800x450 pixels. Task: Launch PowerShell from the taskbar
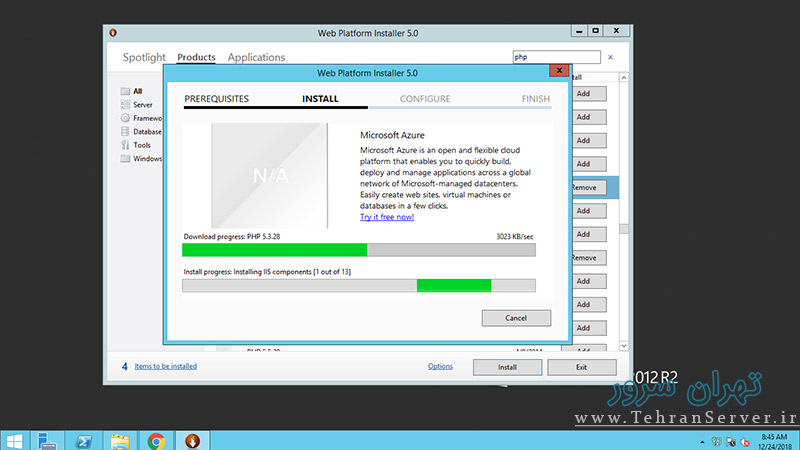coord(84,440)
